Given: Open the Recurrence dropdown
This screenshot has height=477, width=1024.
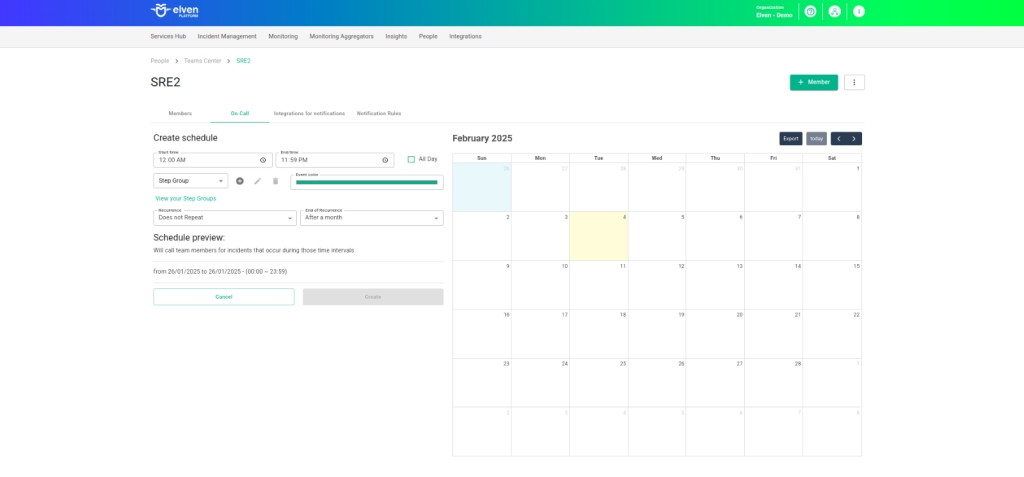Looking at the screenshot, I should pyautogui.click(x=224, y=218).
